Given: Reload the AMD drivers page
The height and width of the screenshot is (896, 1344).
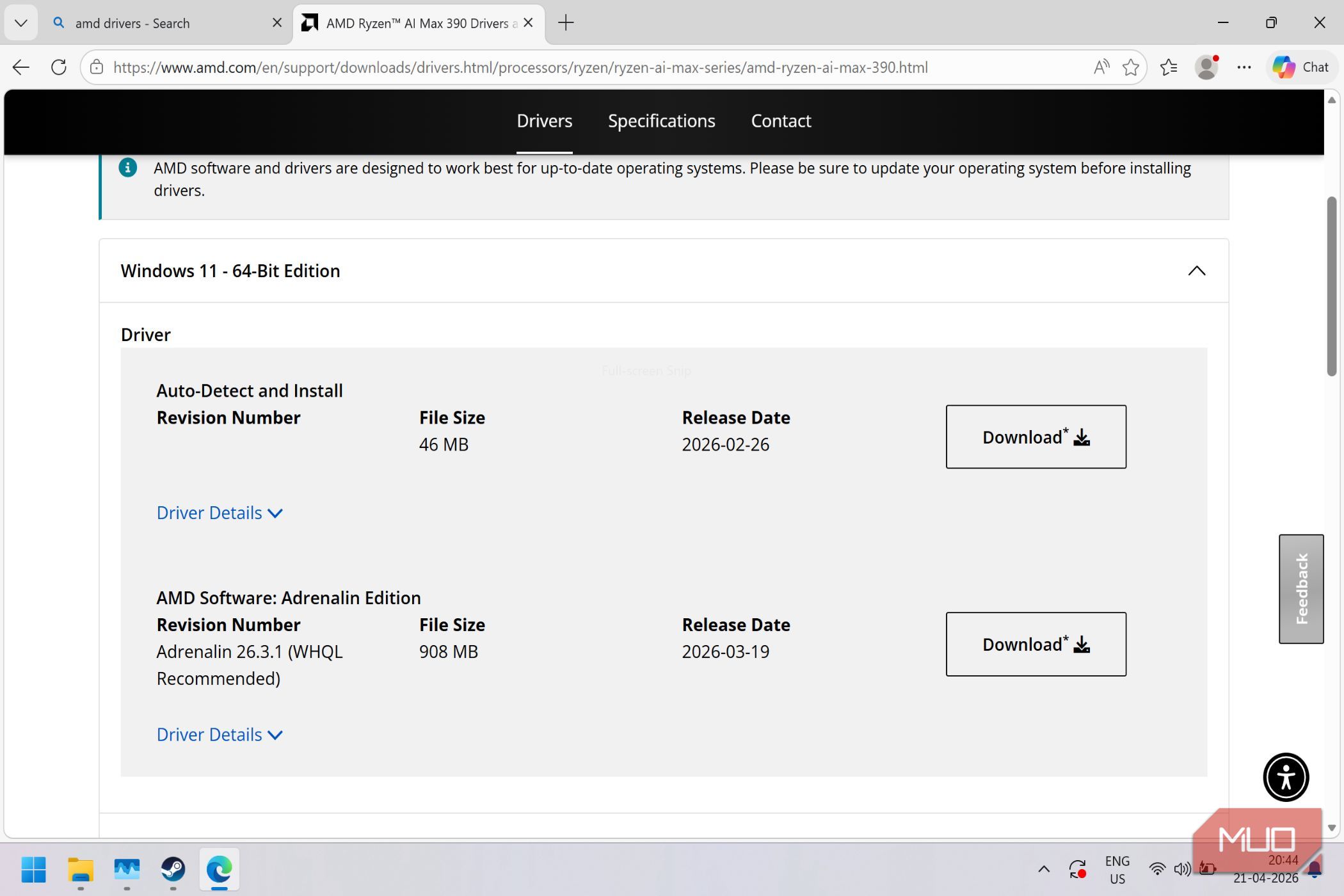Looking at the screenshot, I should [59, 67].
